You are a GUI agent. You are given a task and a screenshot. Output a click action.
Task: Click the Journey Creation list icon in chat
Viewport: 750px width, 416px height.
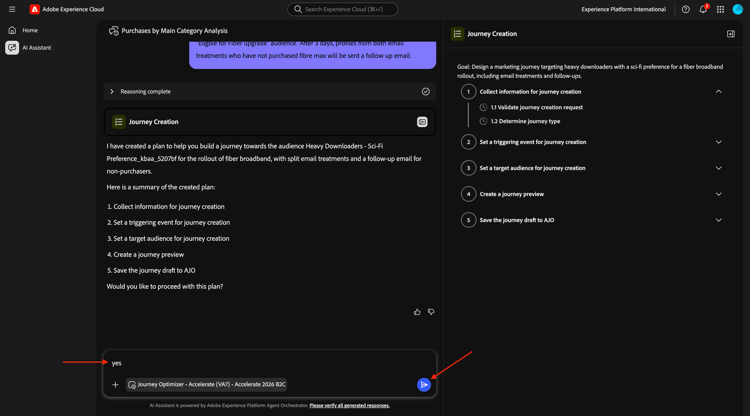(119, 122)
